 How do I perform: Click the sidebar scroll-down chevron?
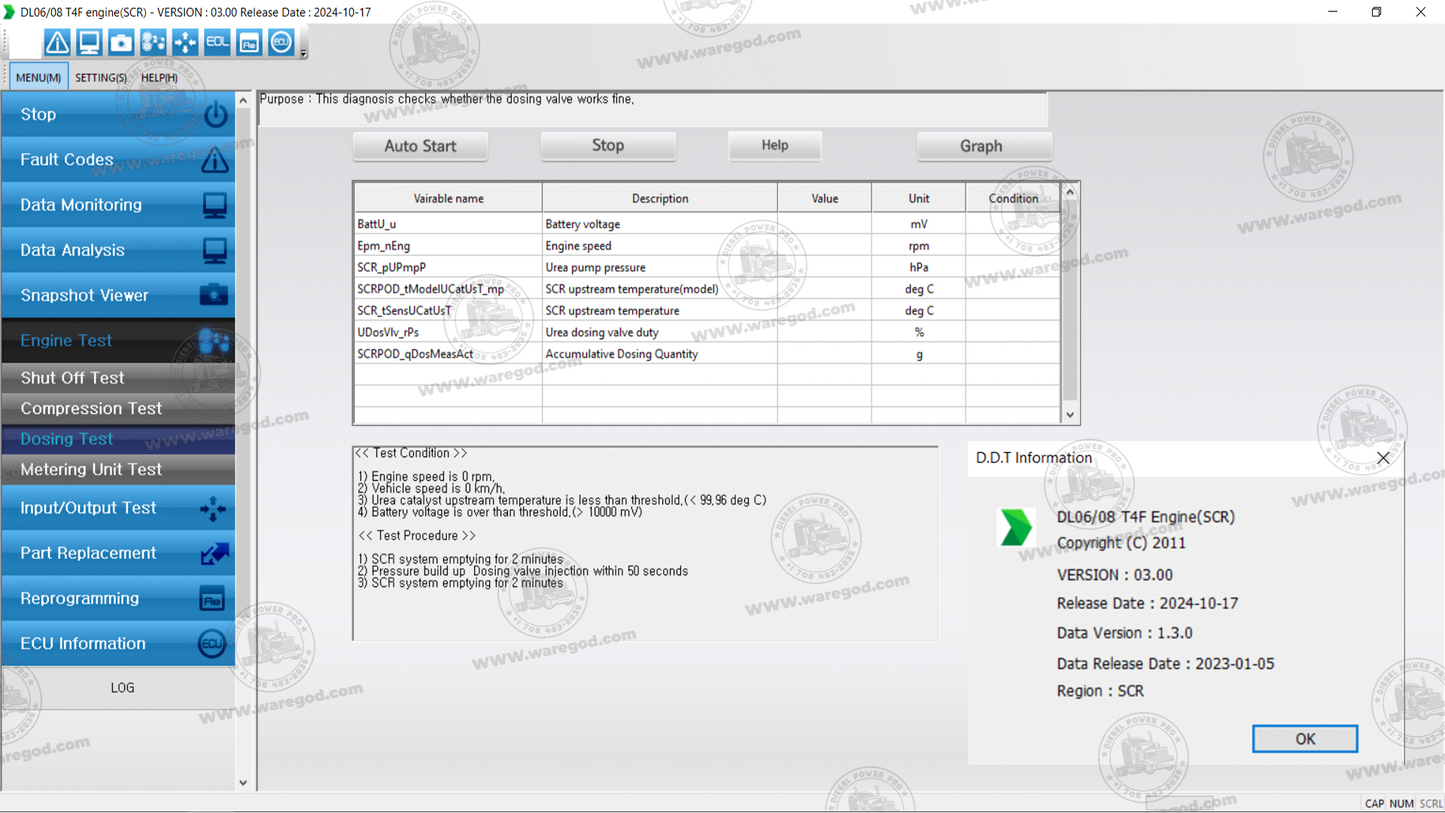tap(242, 782)
